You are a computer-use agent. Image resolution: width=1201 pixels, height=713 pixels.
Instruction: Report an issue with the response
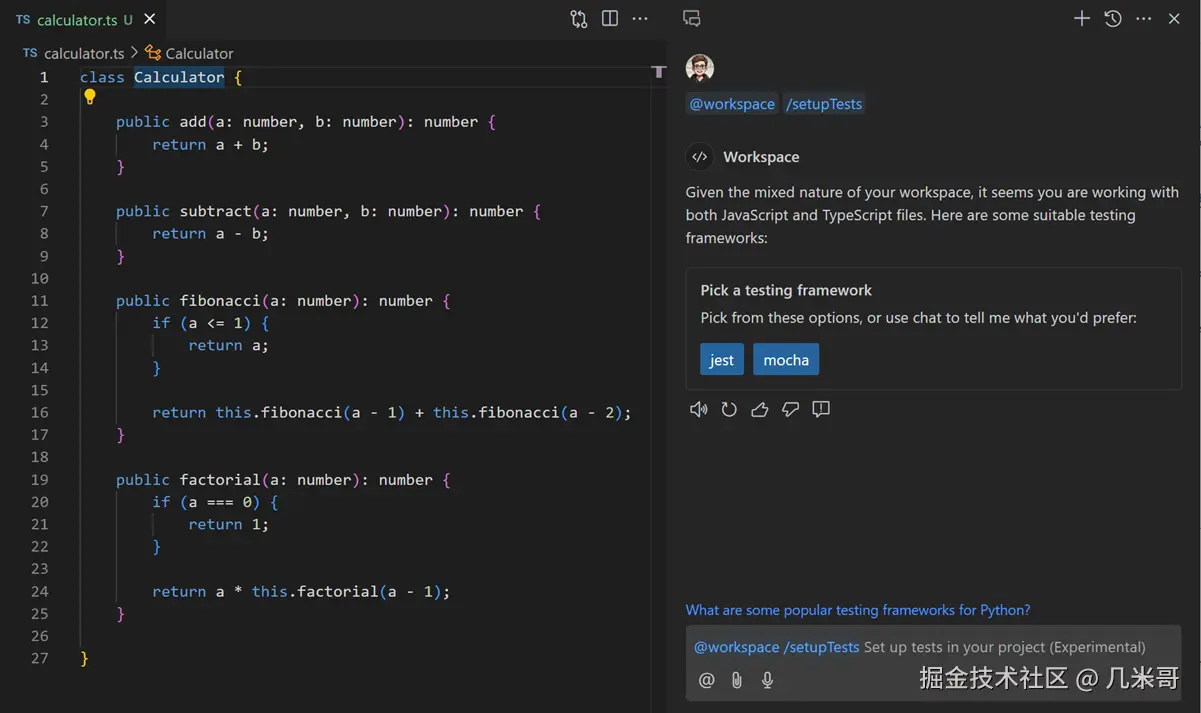pyautogui.click(x=821, y=409)
